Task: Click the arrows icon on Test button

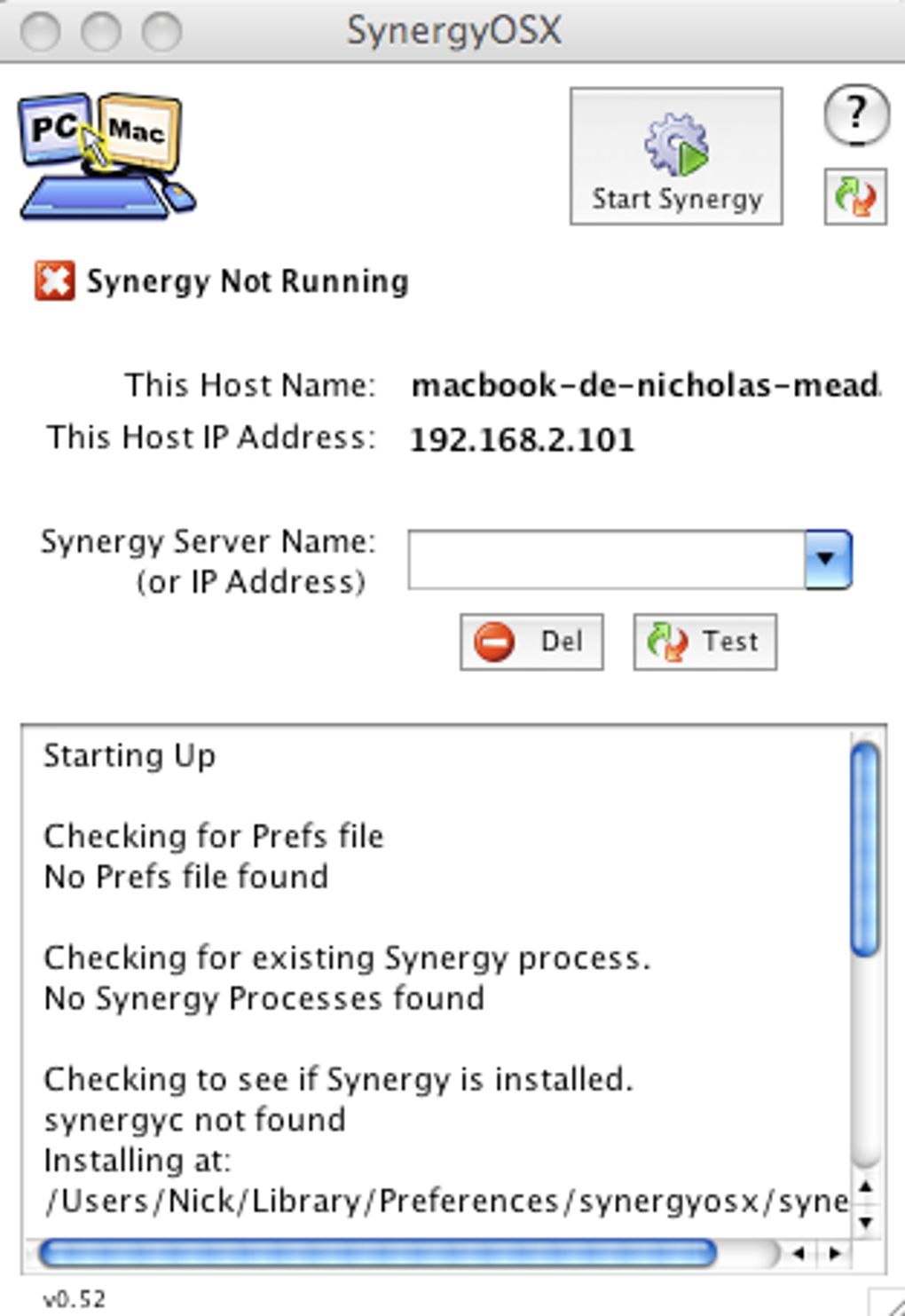Action: point(667,642)
